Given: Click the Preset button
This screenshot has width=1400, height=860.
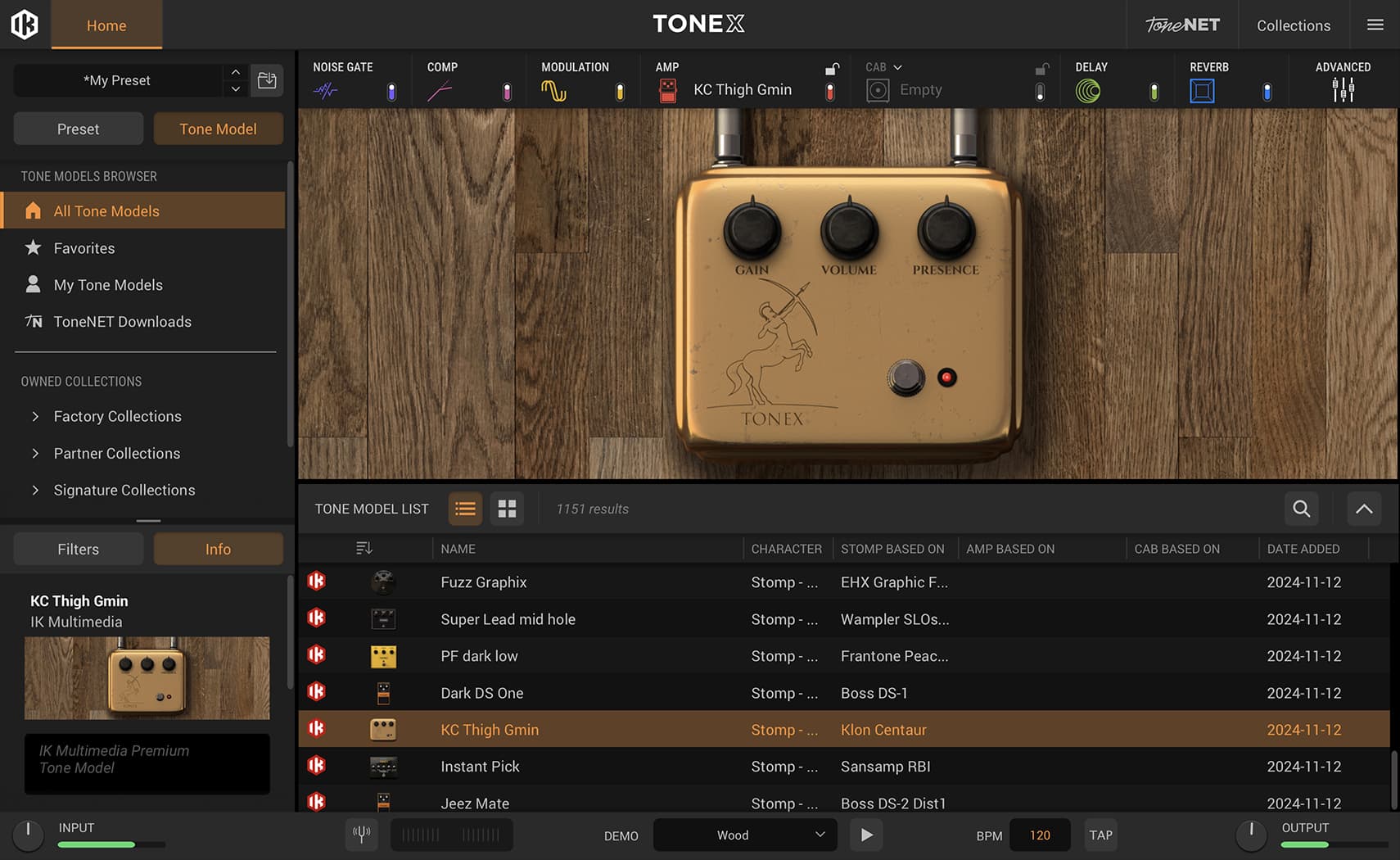Looking at the screenshot, I should pos(79,129).
